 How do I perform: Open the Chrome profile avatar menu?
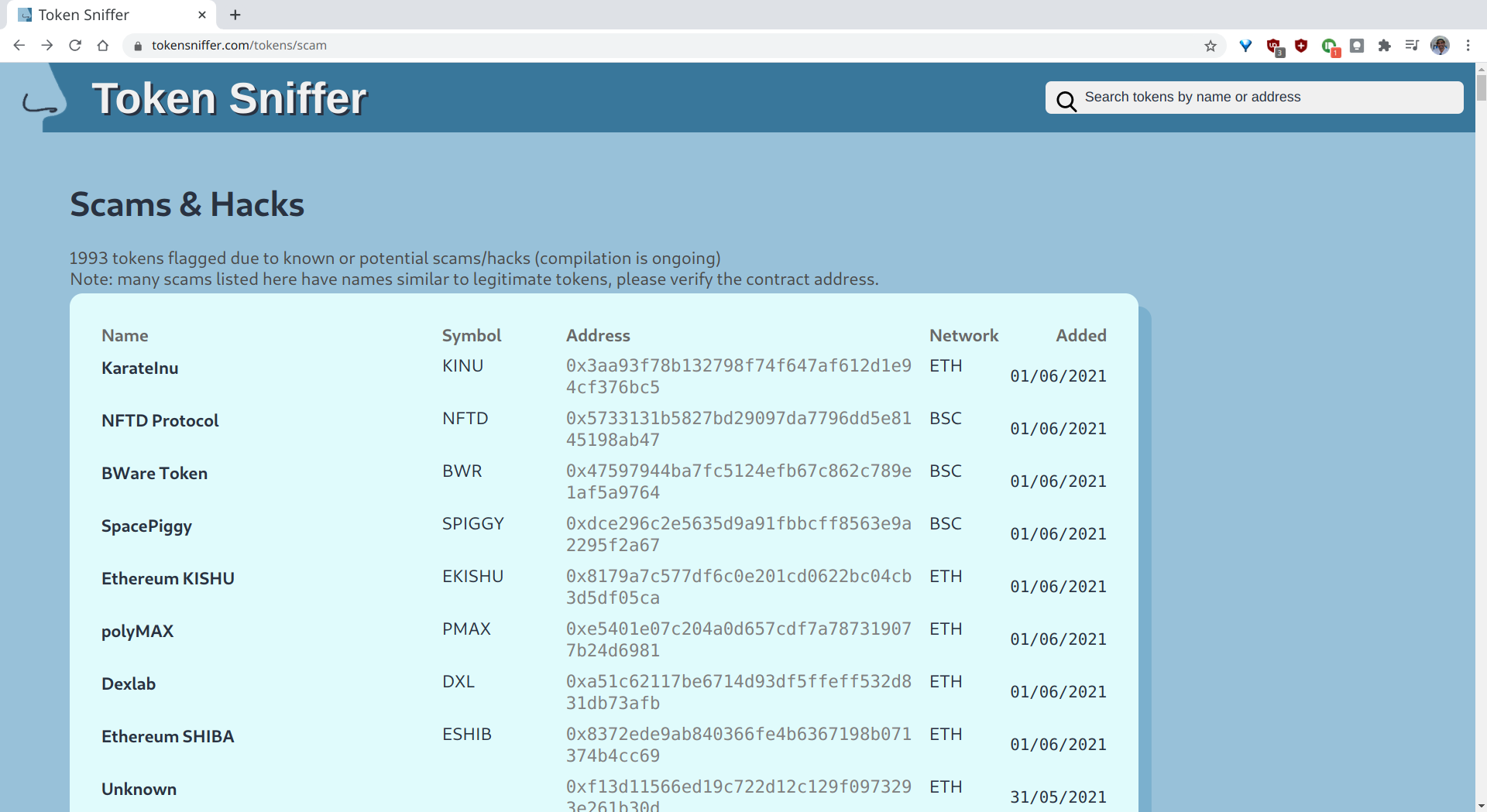click(1440, 46)
